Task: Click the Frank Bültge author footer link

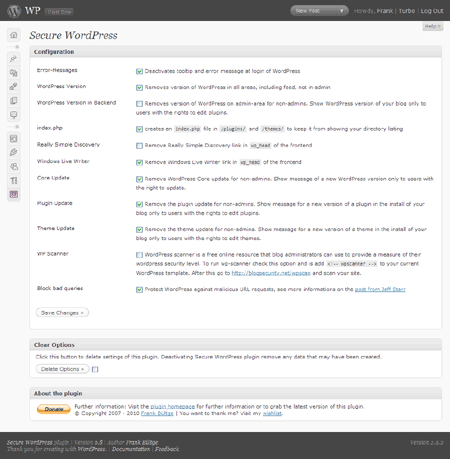Action: coord(142,442)
